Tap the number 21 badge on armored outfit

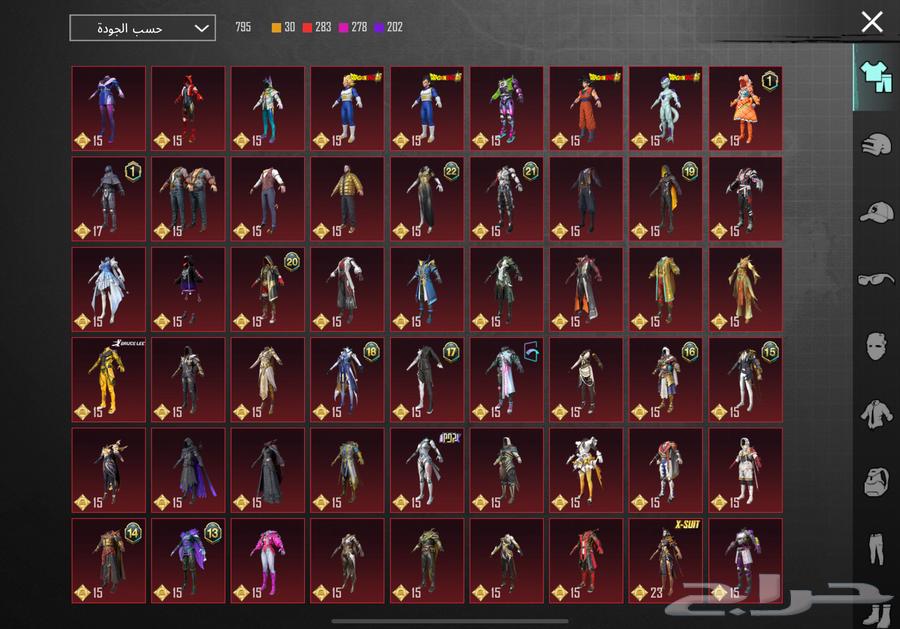(531, 171)
